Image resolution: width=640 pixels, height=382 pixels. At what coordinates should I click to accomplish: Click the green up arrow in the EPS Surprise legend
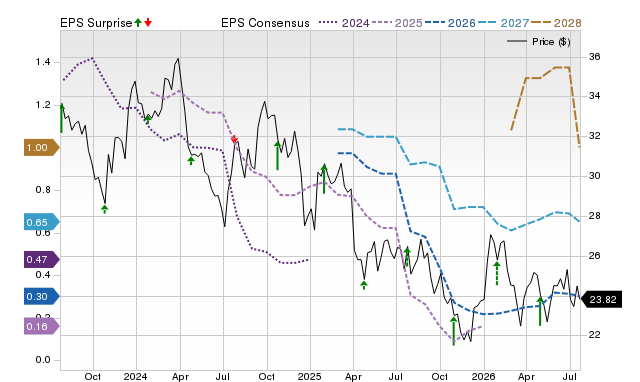pyautogui.click(x=138, y=22)
